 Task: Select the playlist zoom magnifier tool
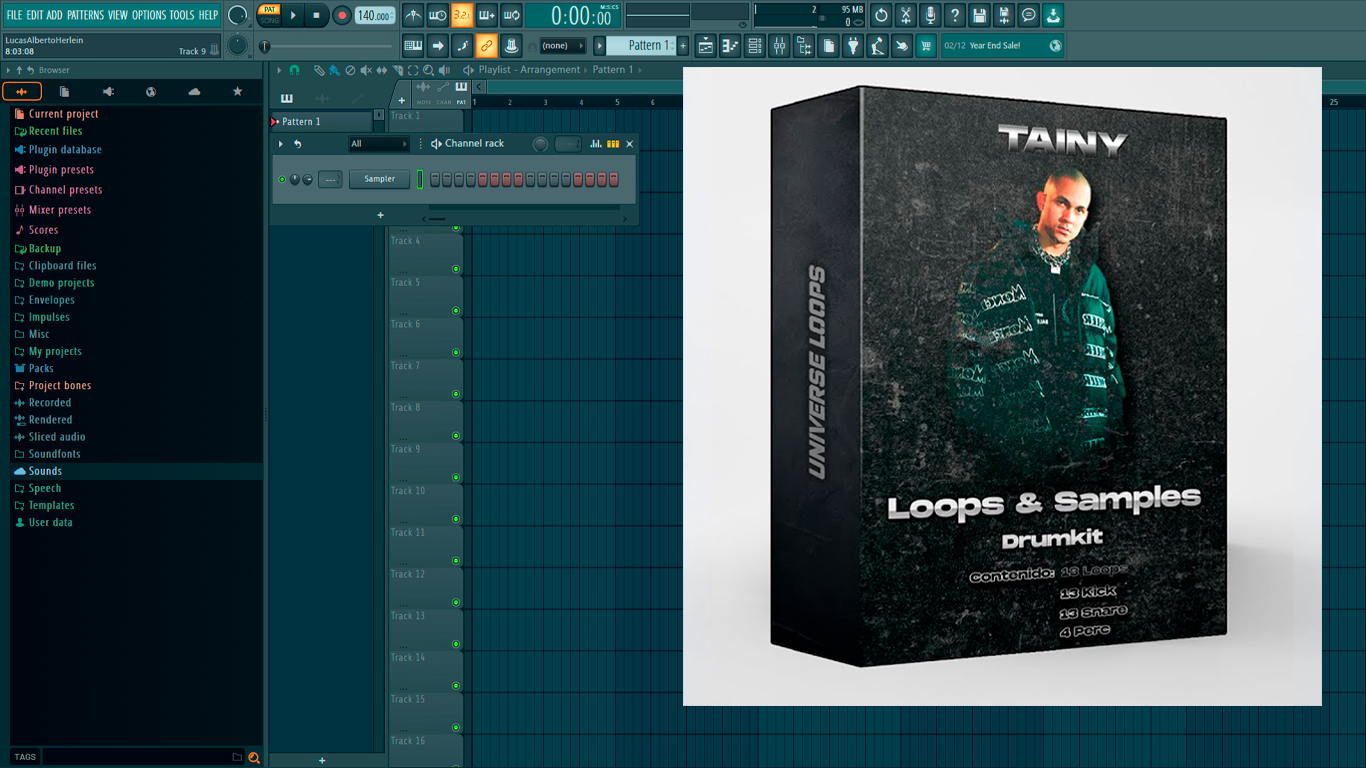428,70
